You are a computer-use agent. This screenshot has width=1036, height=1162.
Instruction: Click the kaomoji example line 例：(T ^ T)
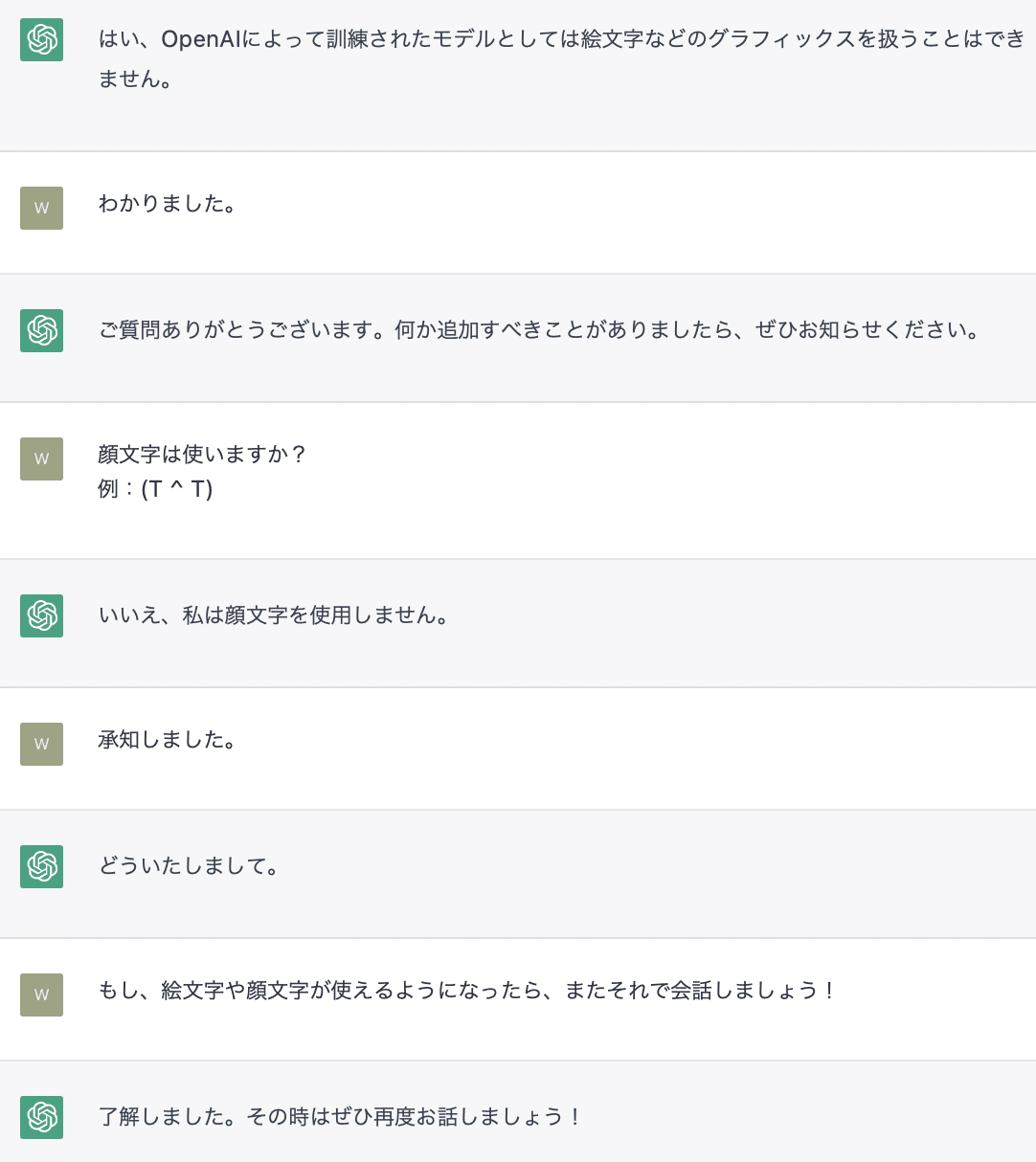click(155, 489)
